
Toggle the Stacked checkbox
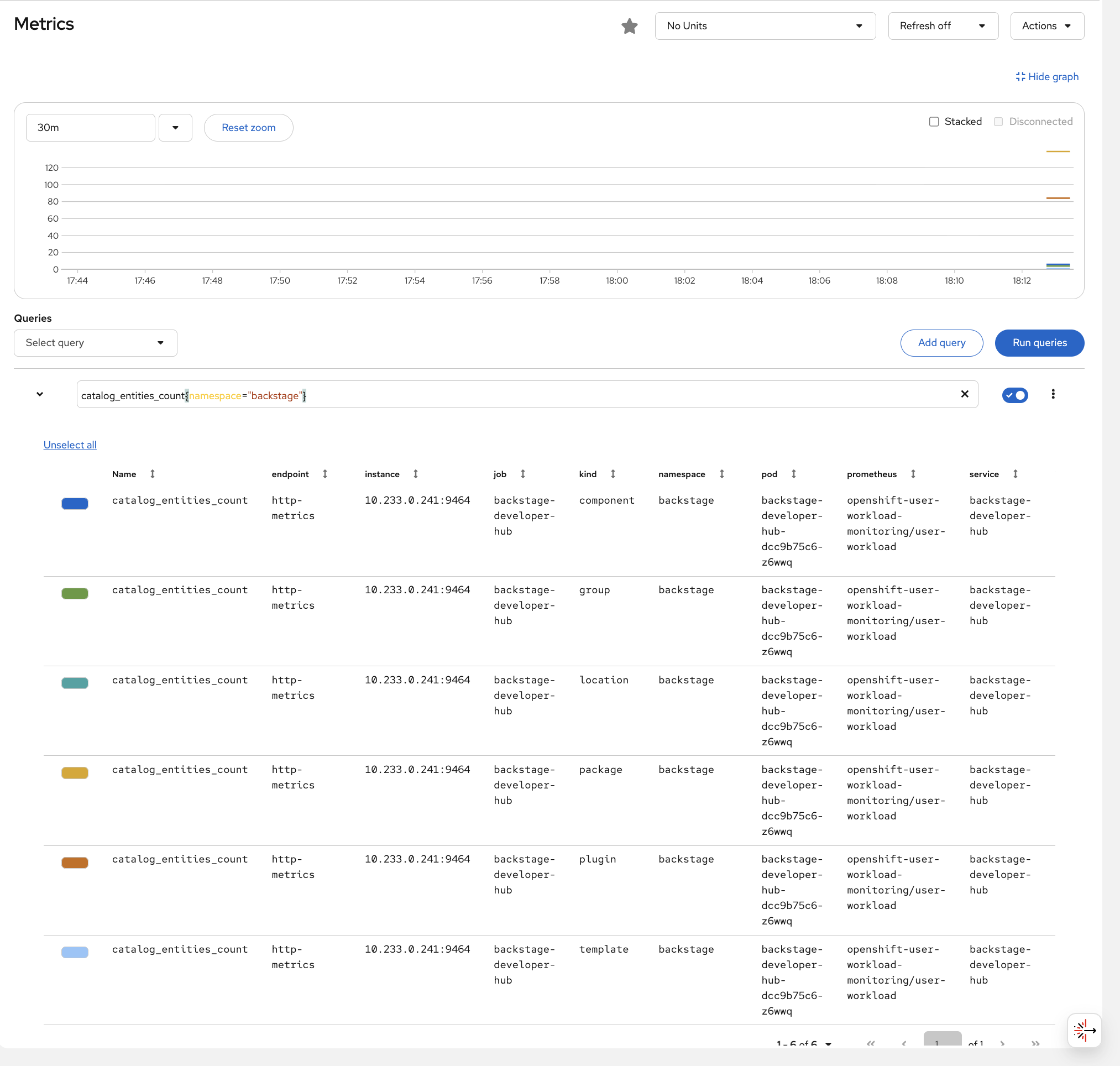tap(934, 122)
